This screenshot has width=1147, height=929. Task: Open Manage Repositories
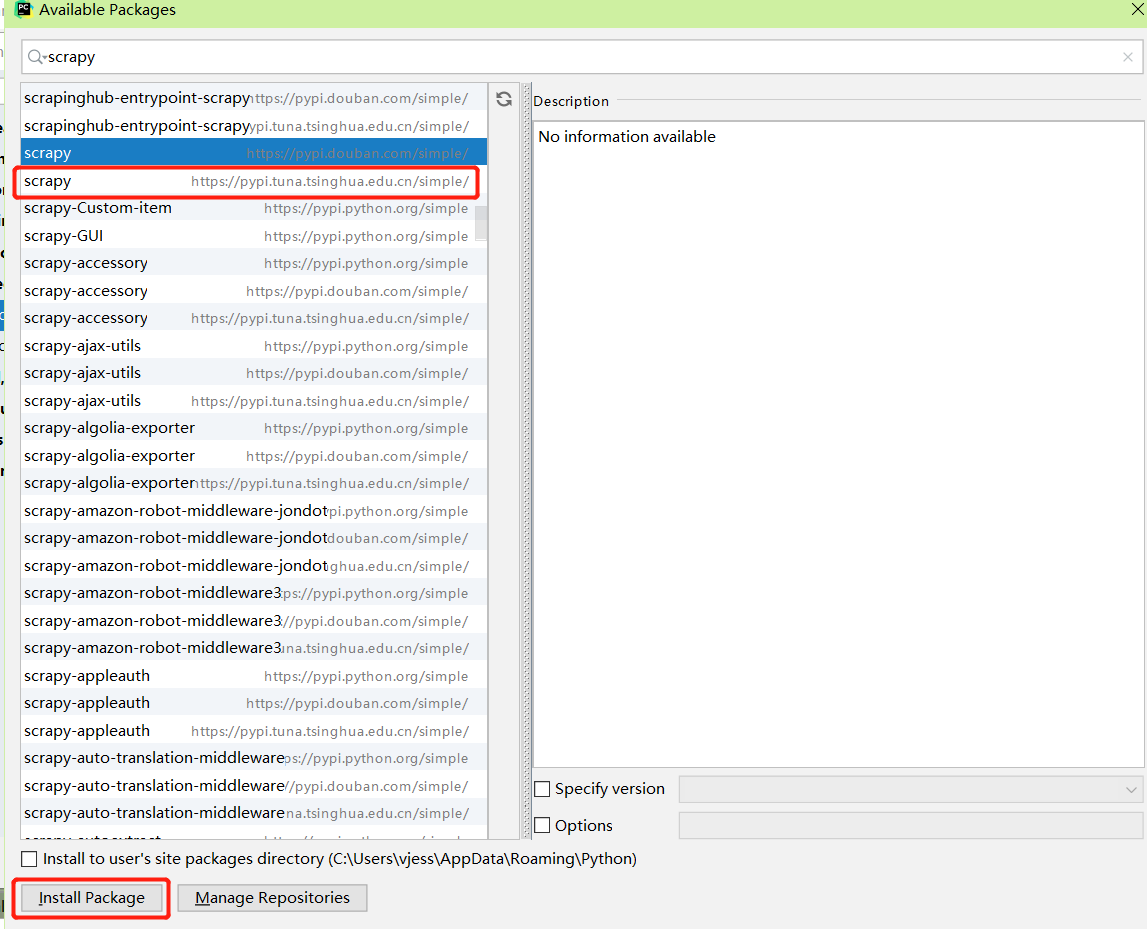272,898
